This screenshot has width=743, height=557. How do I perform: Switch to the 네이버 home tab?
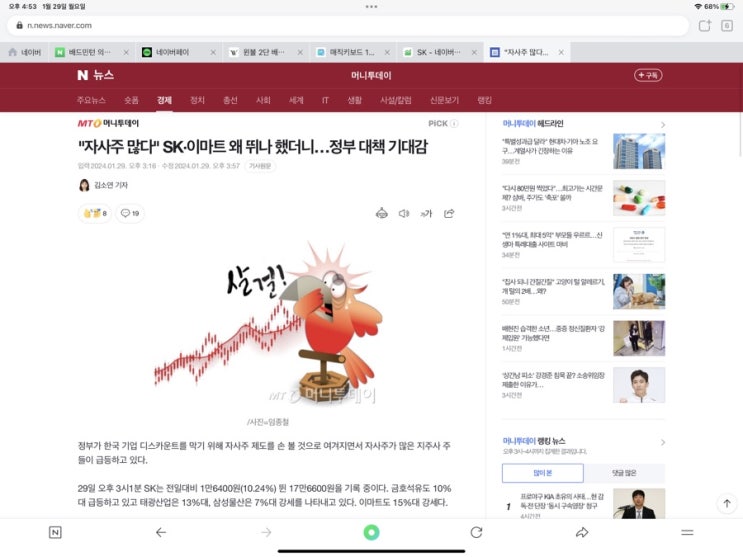(25, 52)
